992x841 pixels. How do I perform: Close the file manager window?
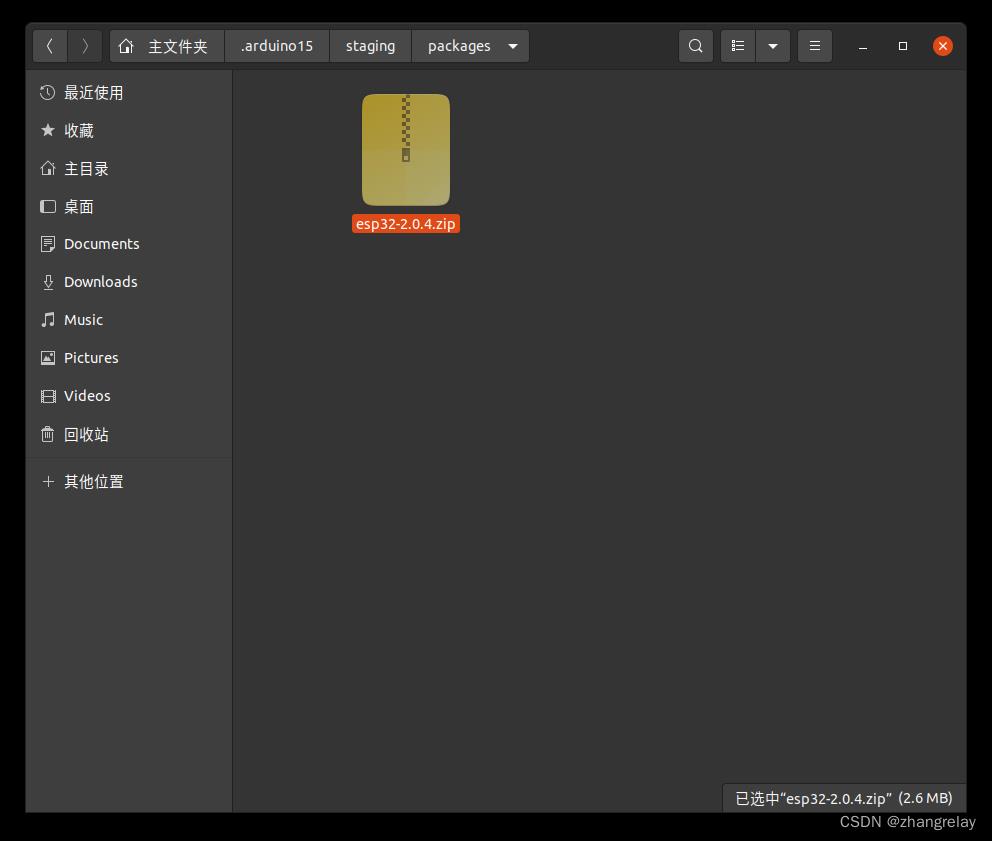943,46
